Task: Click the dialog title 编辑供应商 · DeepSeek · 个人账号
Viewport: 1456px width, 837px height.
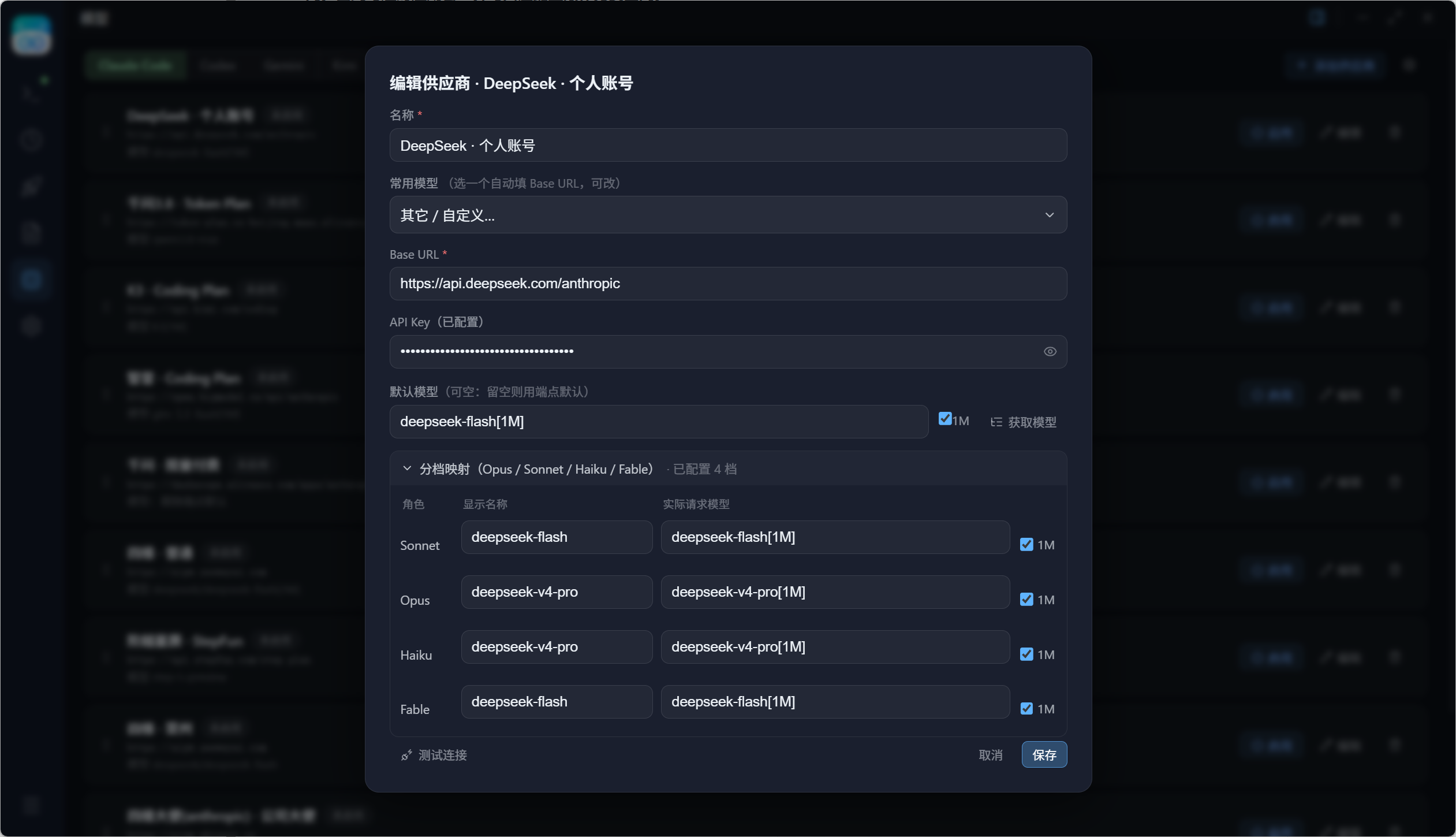Action: (x=511, y=83)
